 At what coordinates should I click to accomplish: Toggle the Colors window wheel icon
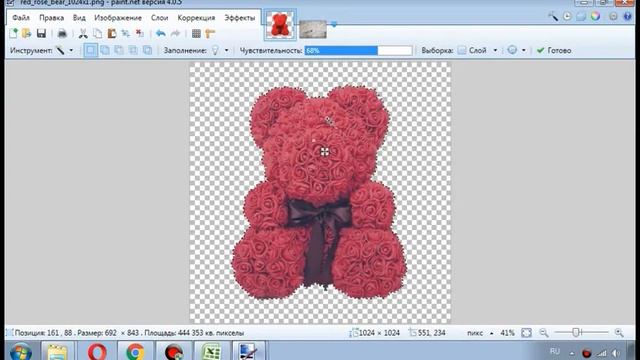(x=596, y=16)
